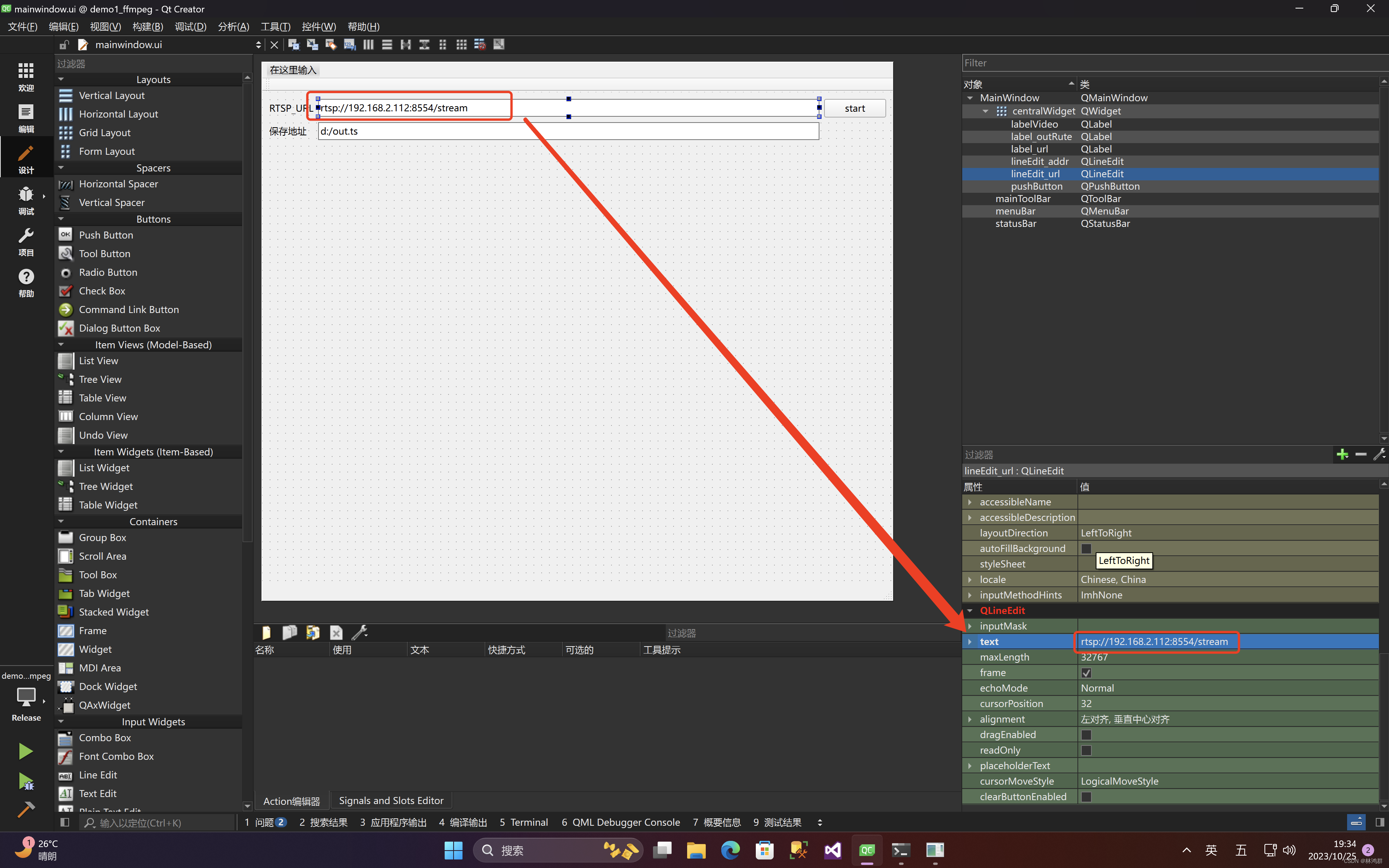Apply Form Layout toolbar icon
Image resolution: width=1389 pixels, height=868 pixels.
click(443, 45)
